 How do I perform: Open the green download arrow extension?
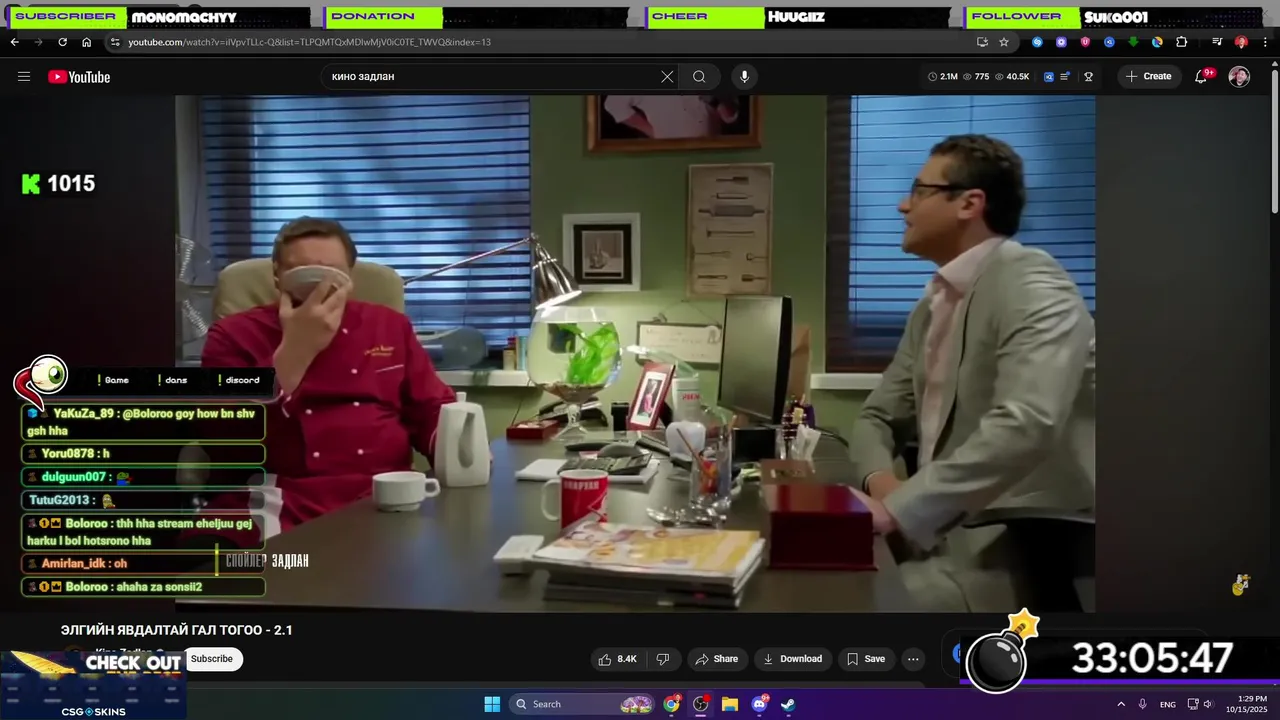1133,42
